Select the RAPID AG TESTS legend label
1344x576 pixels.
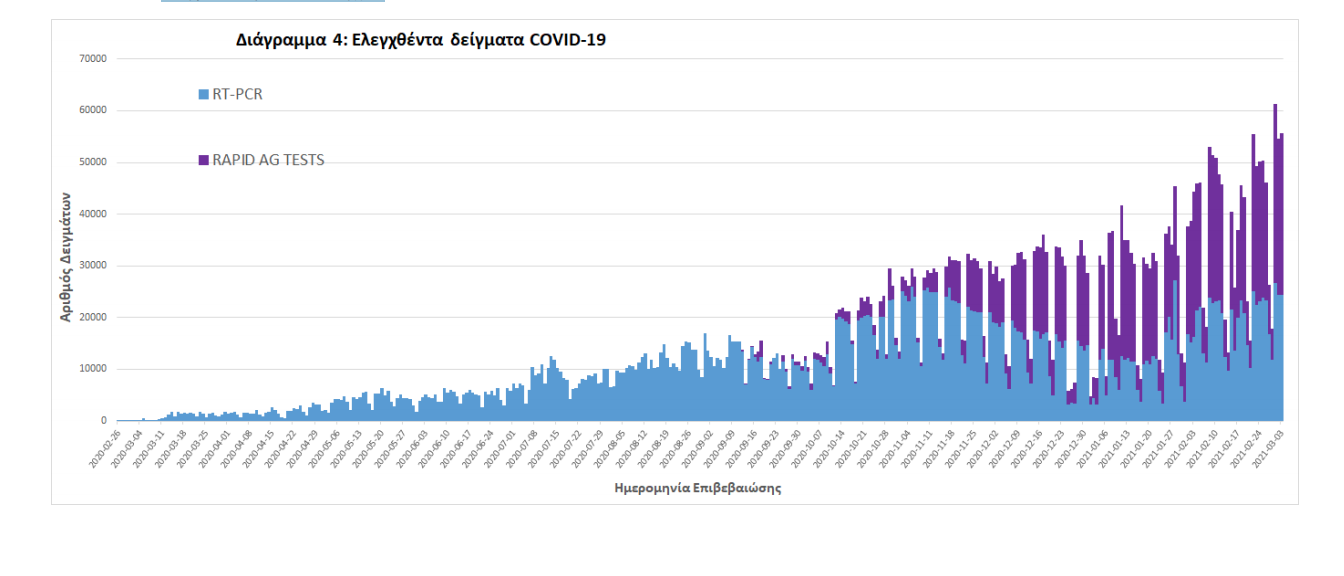point(268,160)
